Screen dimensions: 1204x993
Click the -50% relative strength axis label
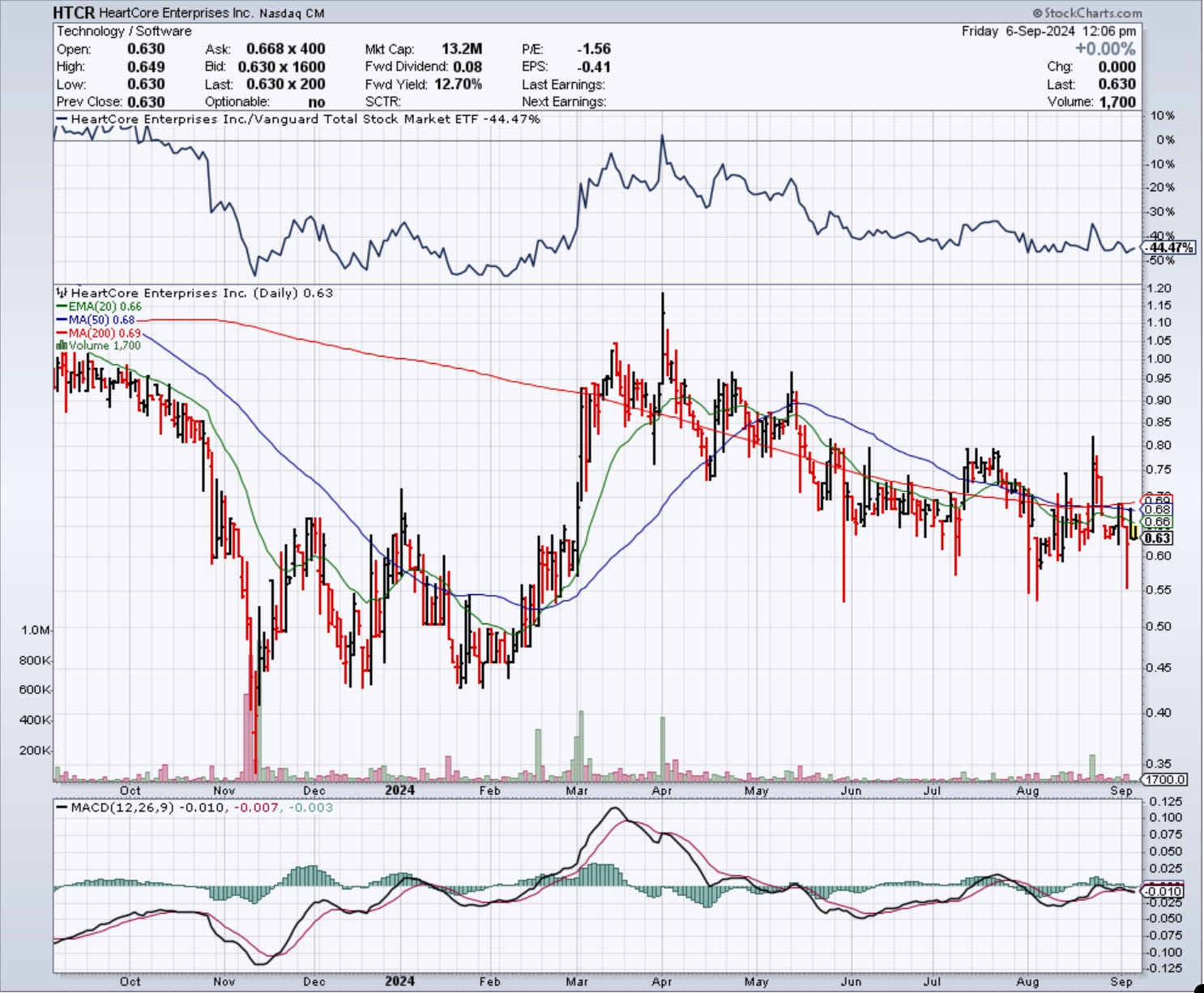click(1160, 260)
